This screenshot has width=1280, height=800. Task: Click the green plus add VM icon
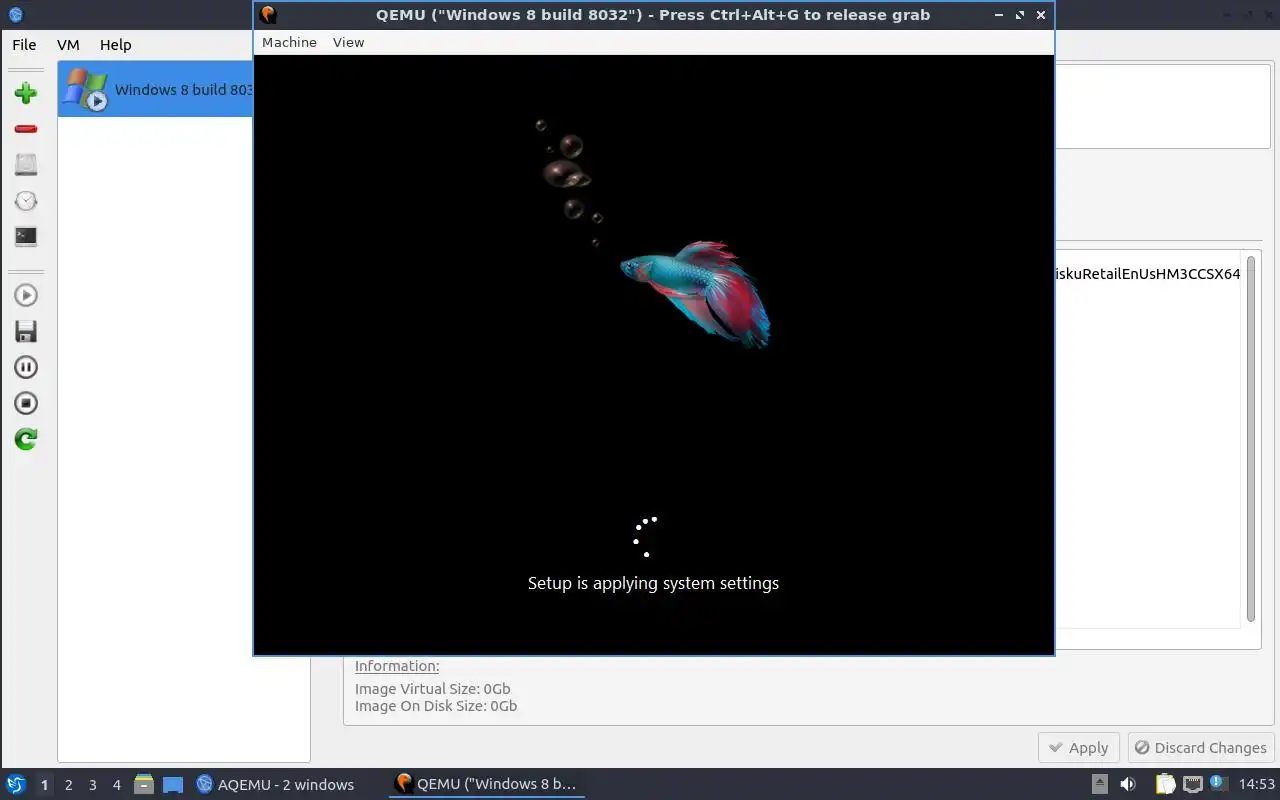click(x=26, y=93)
